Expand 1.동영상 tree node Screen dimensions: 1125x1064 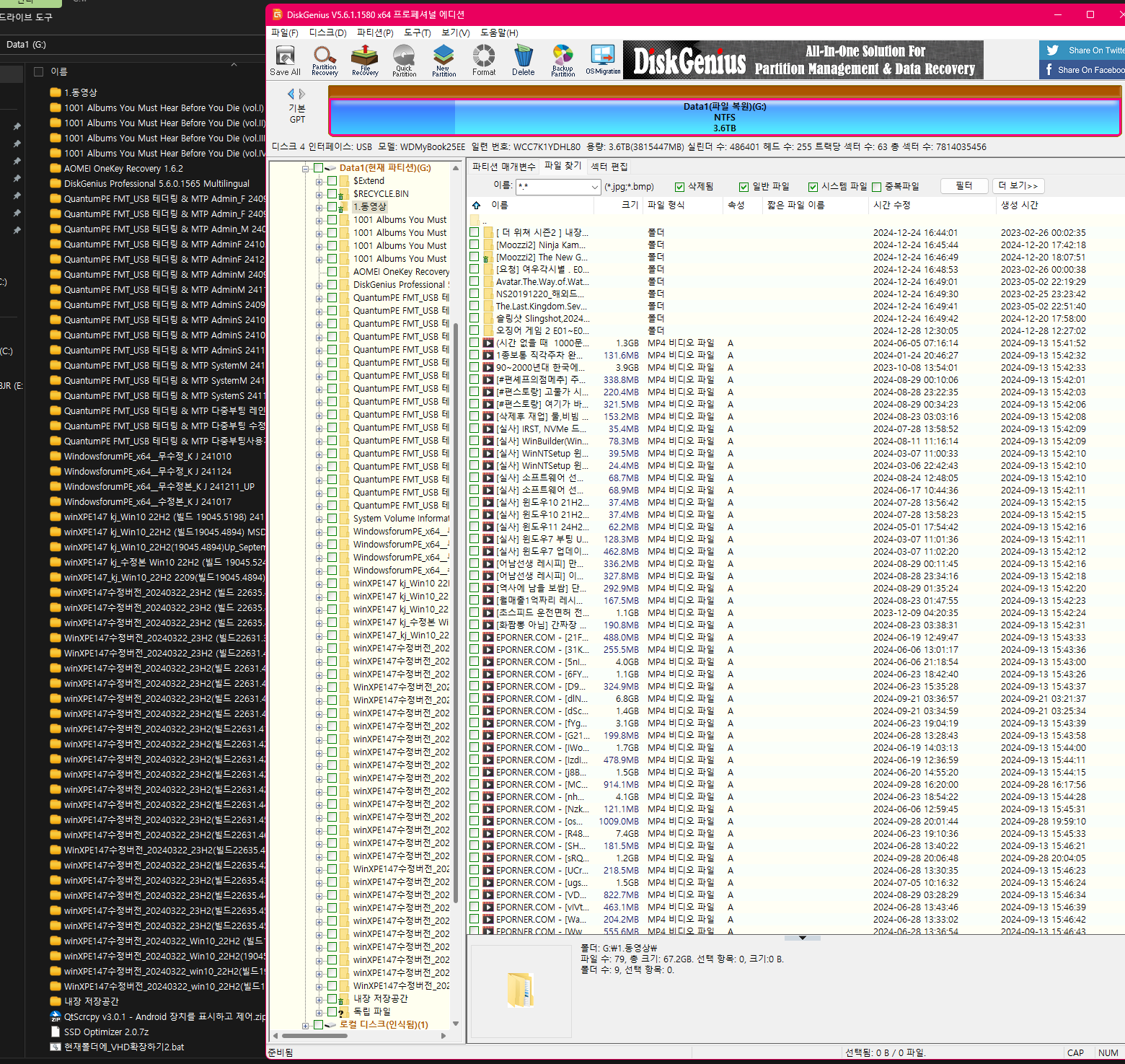pos(319,207)
